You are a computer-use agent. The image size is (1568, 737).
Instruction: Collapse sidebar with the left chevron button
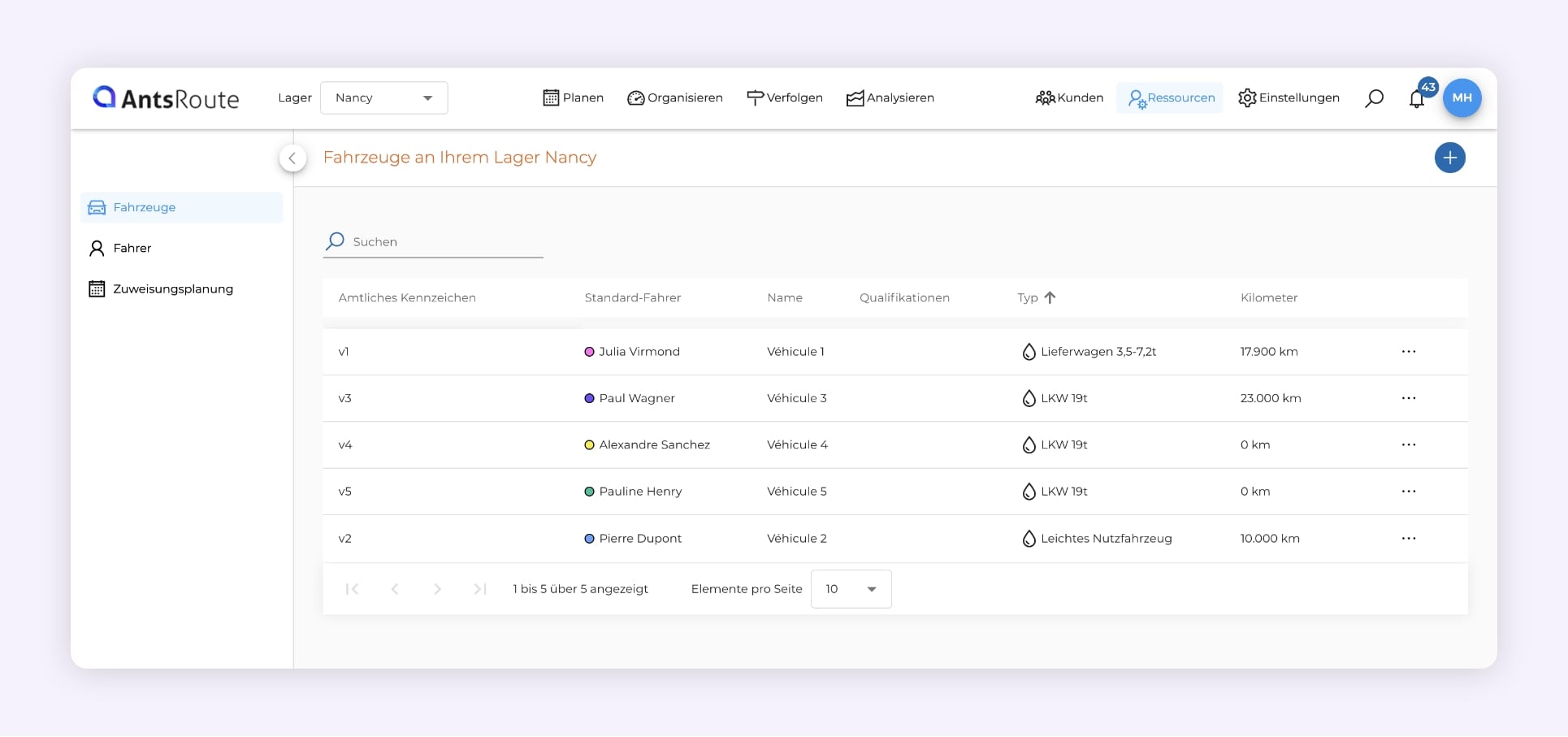coord(292,158)
